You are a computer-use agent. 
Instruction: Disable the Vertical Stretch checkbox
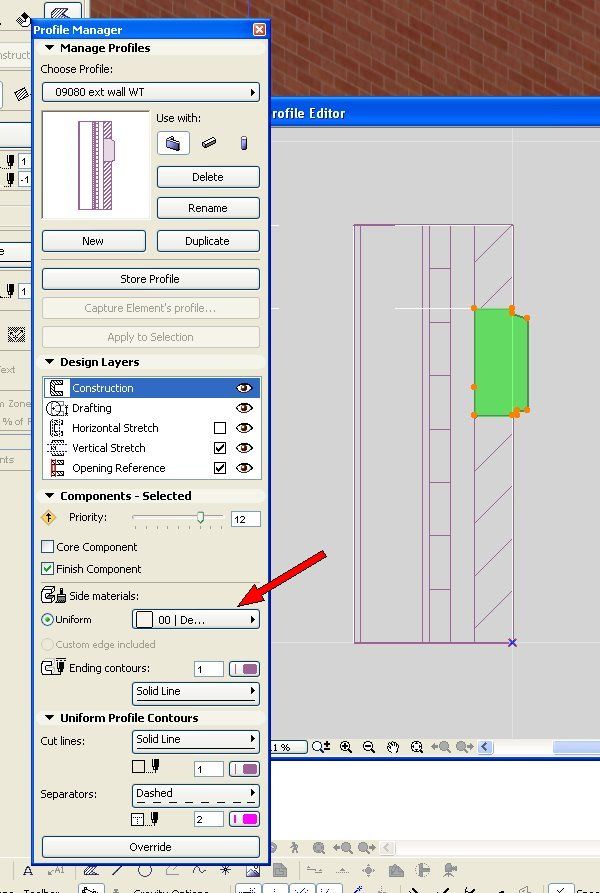pyautogui.click(x=220, y=448)
